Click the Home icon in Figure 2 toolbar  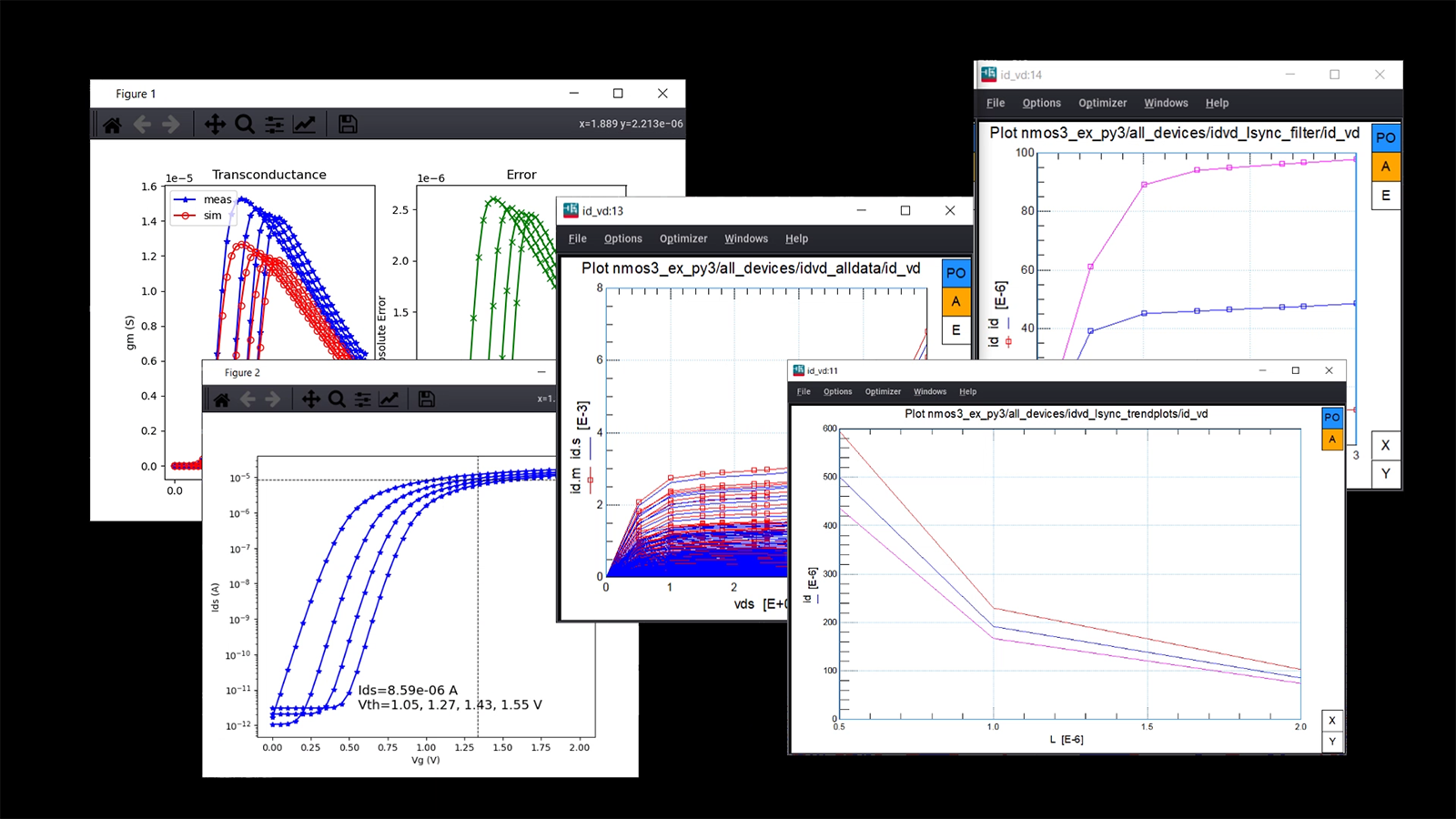pos(220,399)
